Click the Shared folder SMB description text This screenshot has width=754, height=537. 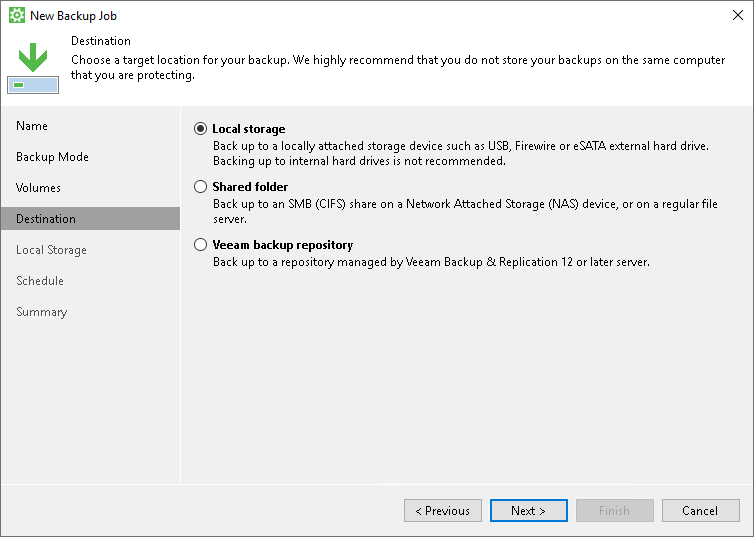(x=465, y=212)
